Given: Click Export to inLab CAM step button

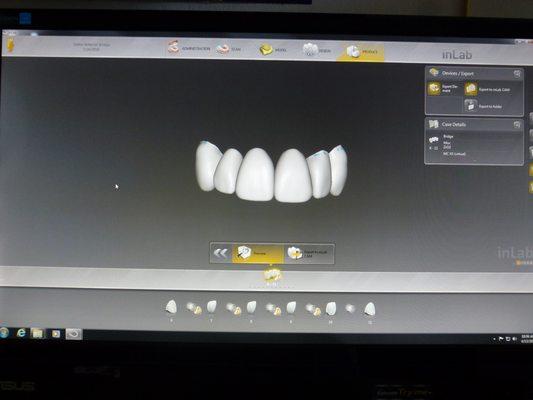Looking at the screenshot, I should pos(309,253).
